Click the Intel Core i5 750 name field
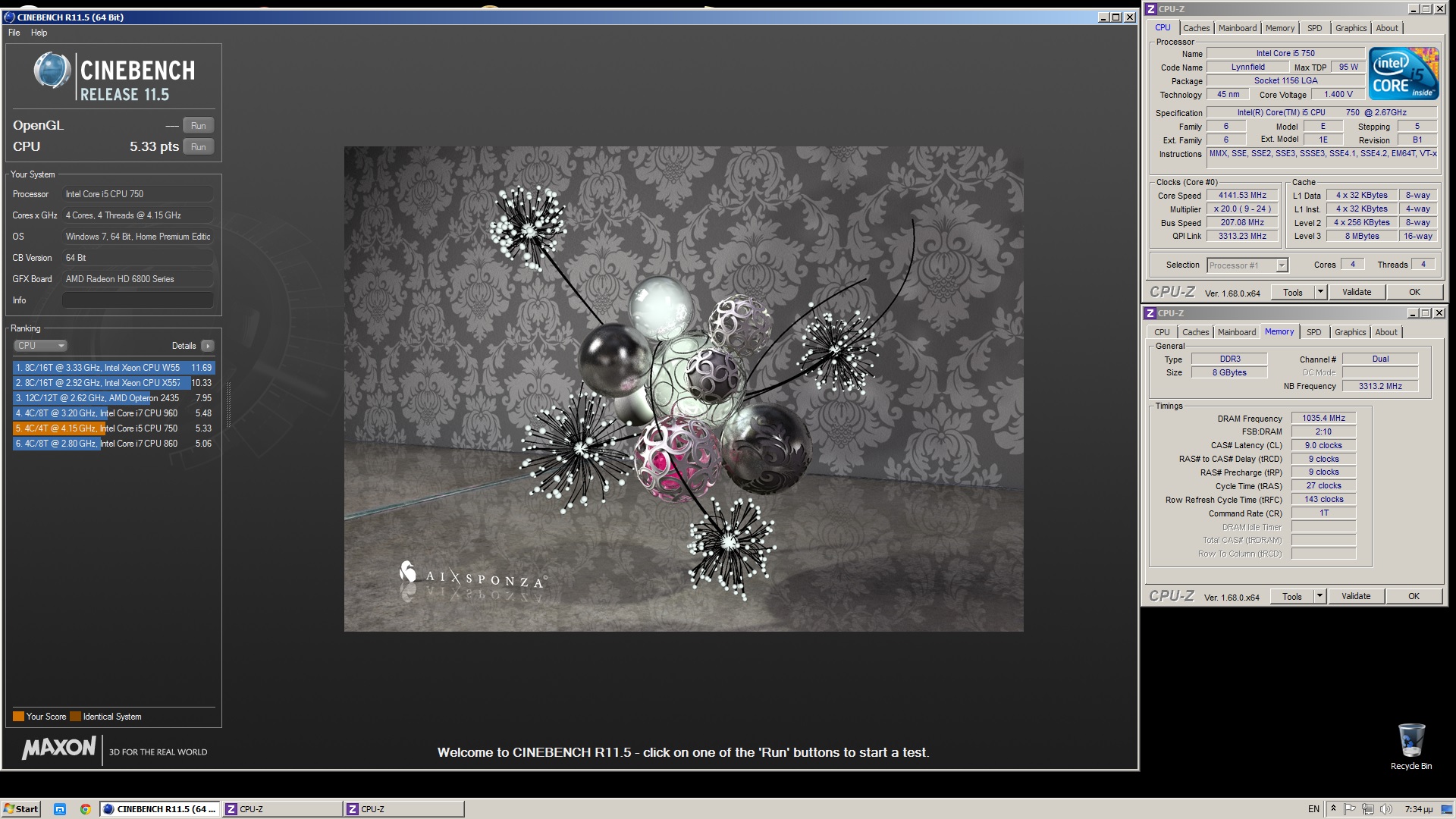Image resolution: width=1456 pixels, height=819 pixels. (x=1285, y=54)
